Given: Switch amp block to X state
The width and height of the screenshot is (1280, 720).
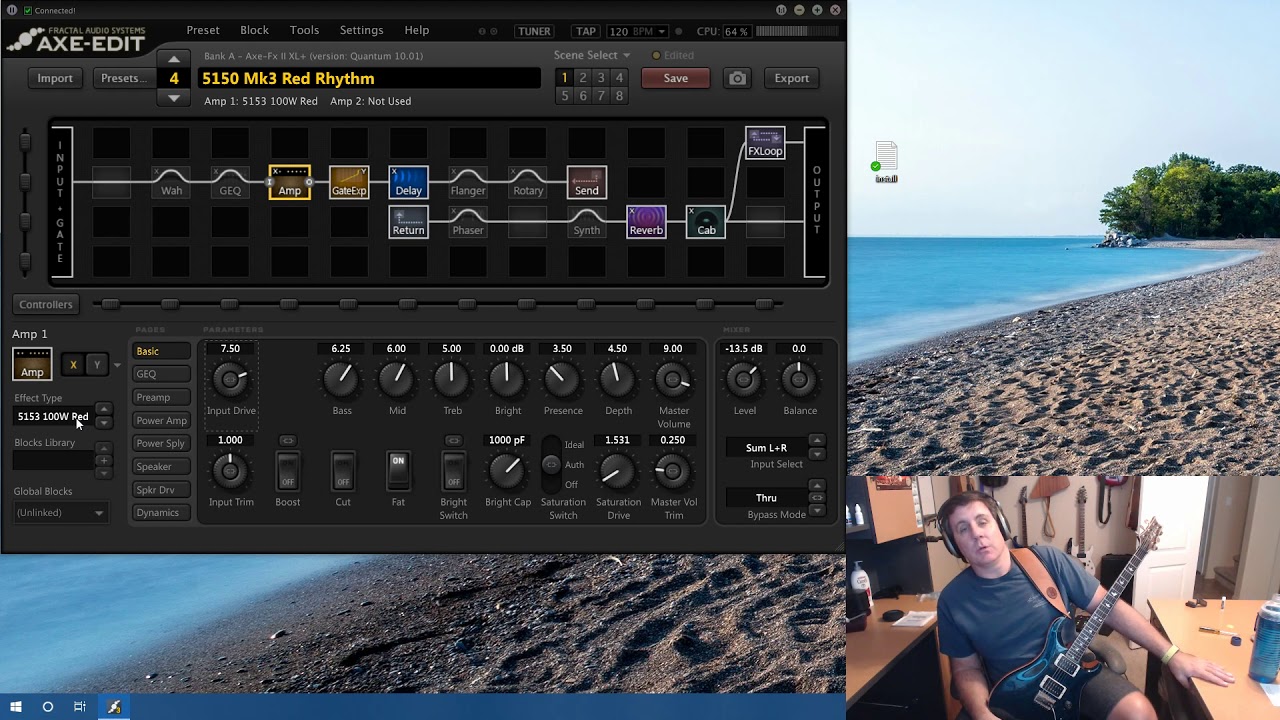Looking at the screenshot, I should click(73, 365).
